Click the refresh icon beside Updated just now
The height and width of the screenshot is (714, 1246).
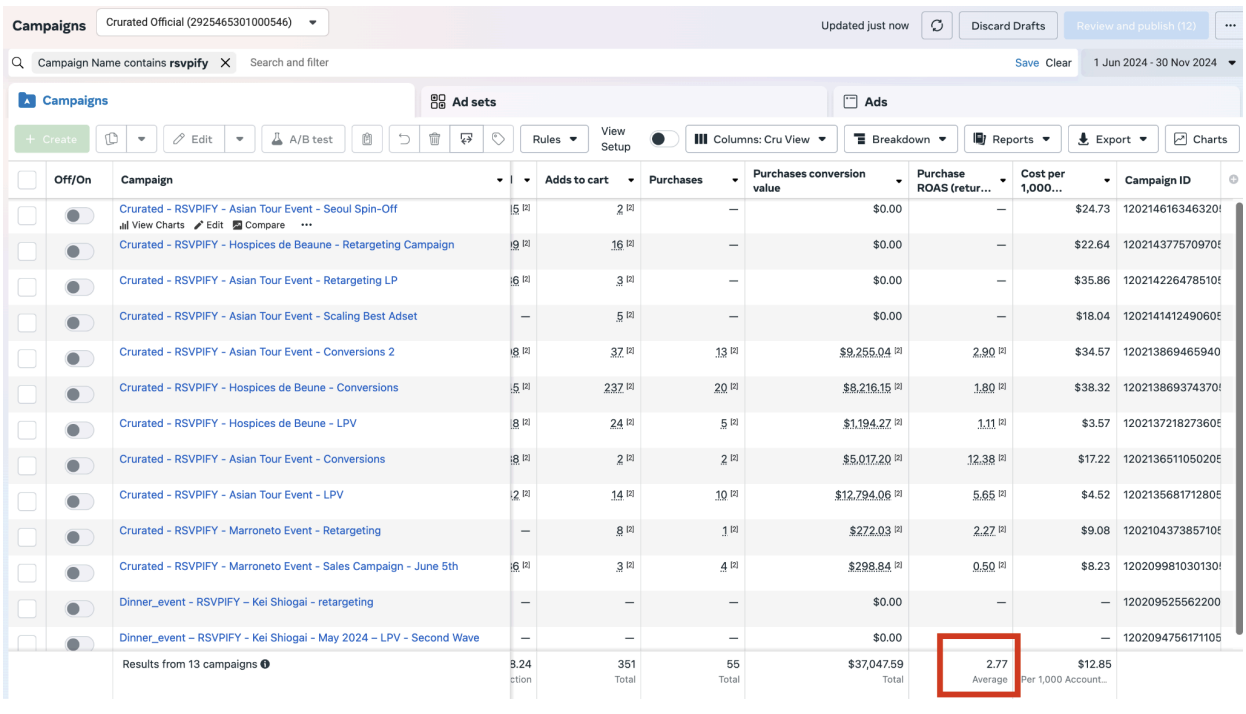pyautogui.click(x=937, y=26)
